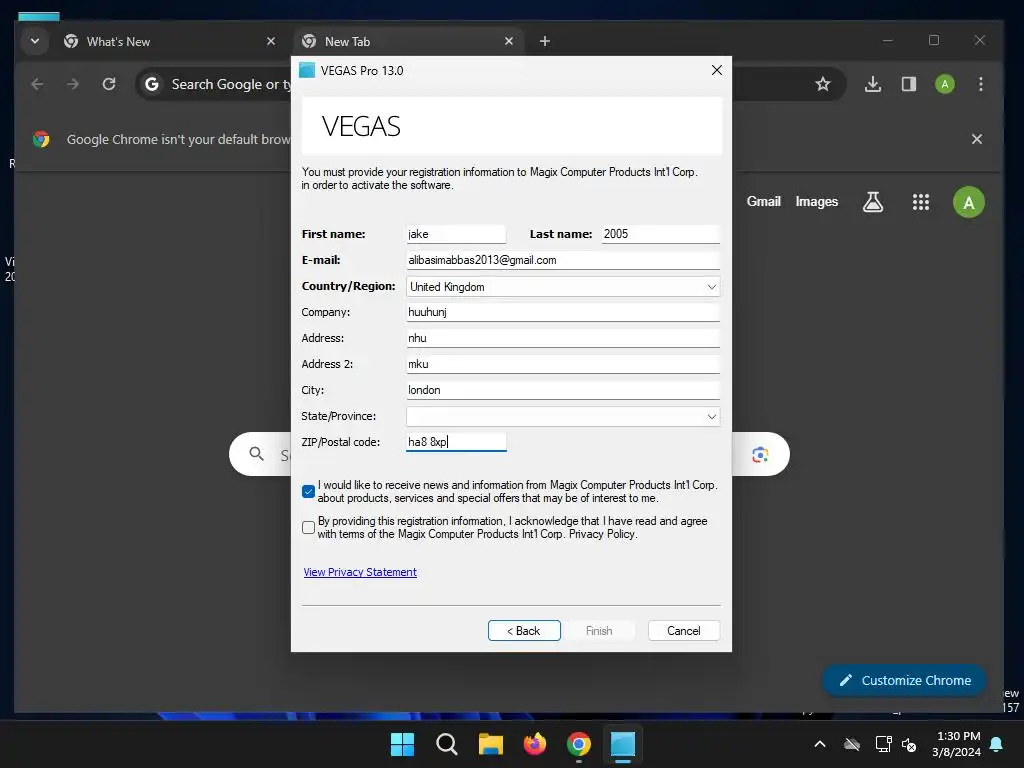Open File Explorer from the taskbar
The image size is (1024, 768).
click(490, 744)
